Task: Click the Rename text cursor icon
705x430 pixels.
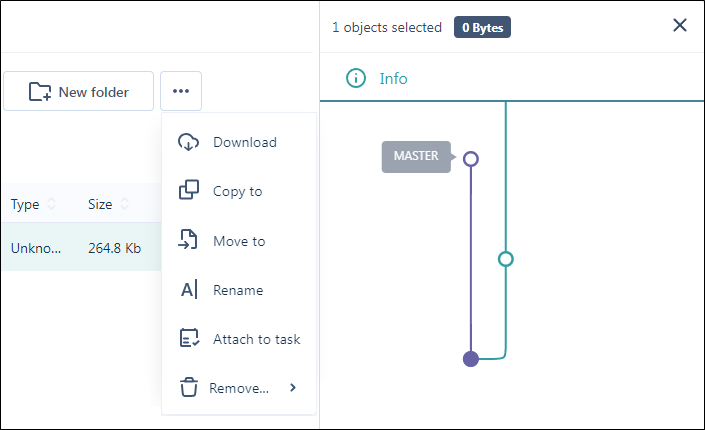Action: pos(188,290)
